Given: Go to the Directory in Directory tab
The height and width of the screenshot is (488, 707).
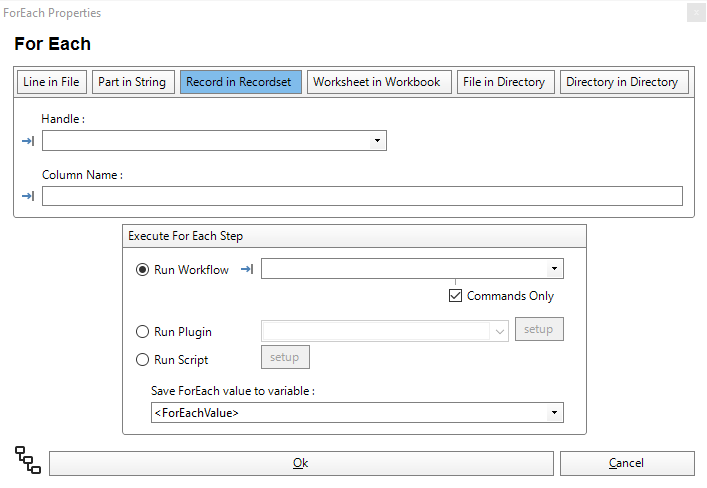Looking at the screenshot, I should click(623, 82).
